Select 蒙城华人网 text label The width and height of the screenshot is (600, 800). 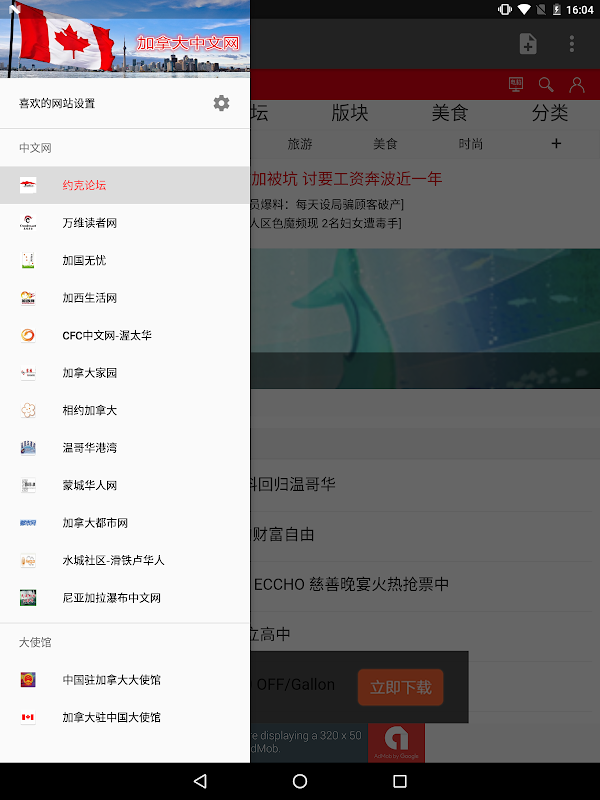click(90, 485)
